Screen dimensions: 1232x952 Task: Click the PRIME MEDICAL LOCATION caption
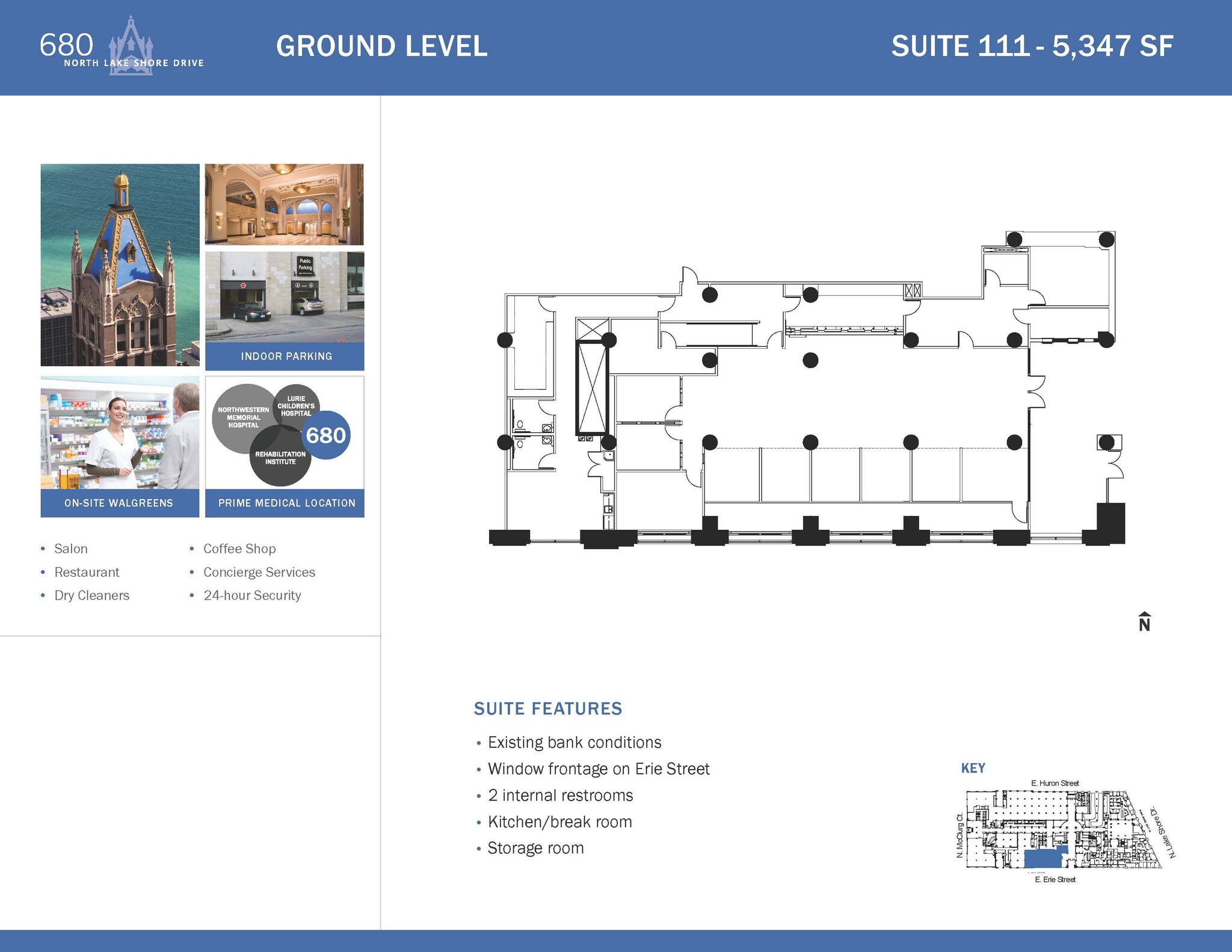pos(286,503)
